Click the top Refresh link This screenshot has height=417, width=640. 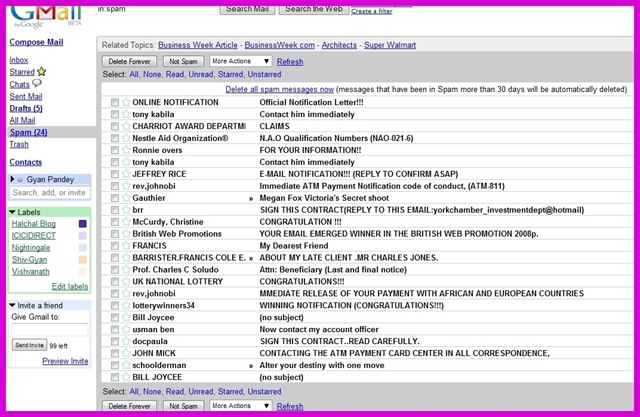pyautogui.click(x=290, y=62)
